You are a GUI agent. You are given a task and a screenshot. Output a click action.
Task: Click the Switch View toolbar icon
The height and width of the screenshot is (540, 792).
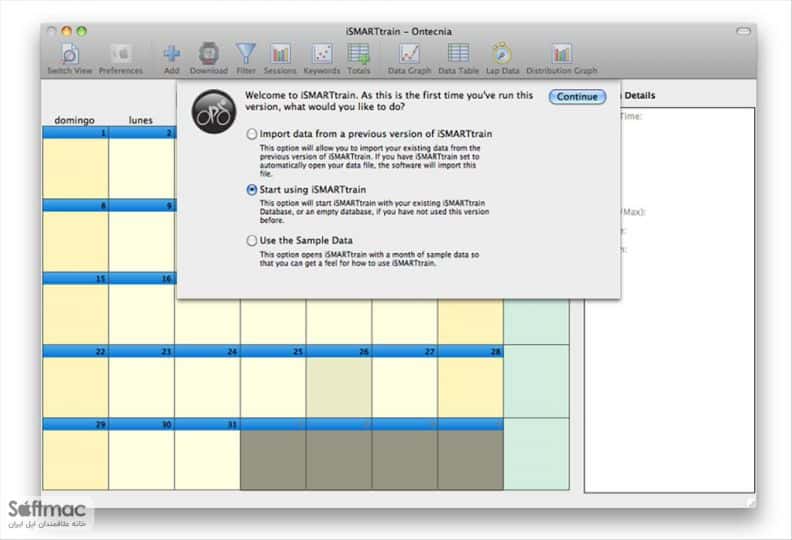click(70, 54)
